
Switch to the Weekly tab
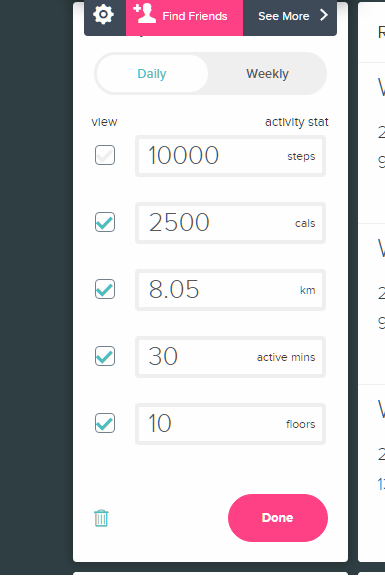[x=267, y=74]
